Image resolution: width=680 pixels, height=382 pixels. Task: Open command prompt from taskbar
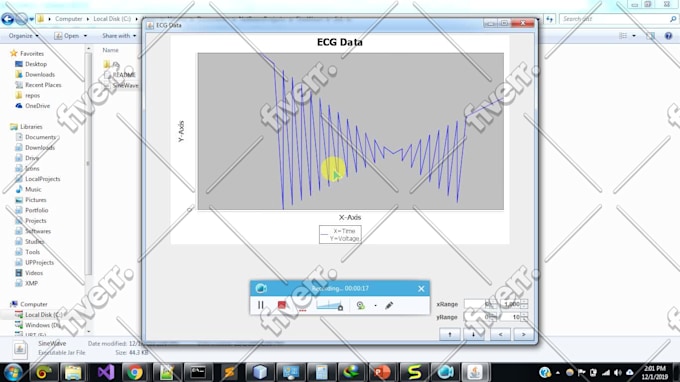(x=198, y=372)
